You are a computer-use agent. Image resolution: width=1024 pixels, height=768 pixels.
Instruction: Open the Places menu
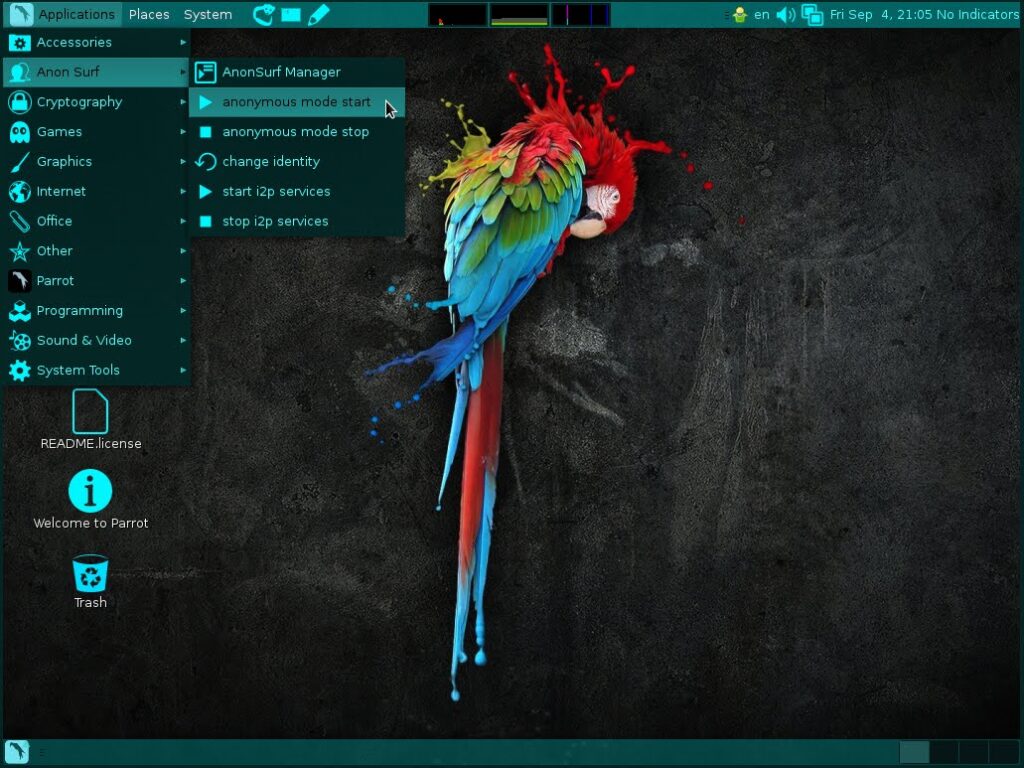(149, 14)
